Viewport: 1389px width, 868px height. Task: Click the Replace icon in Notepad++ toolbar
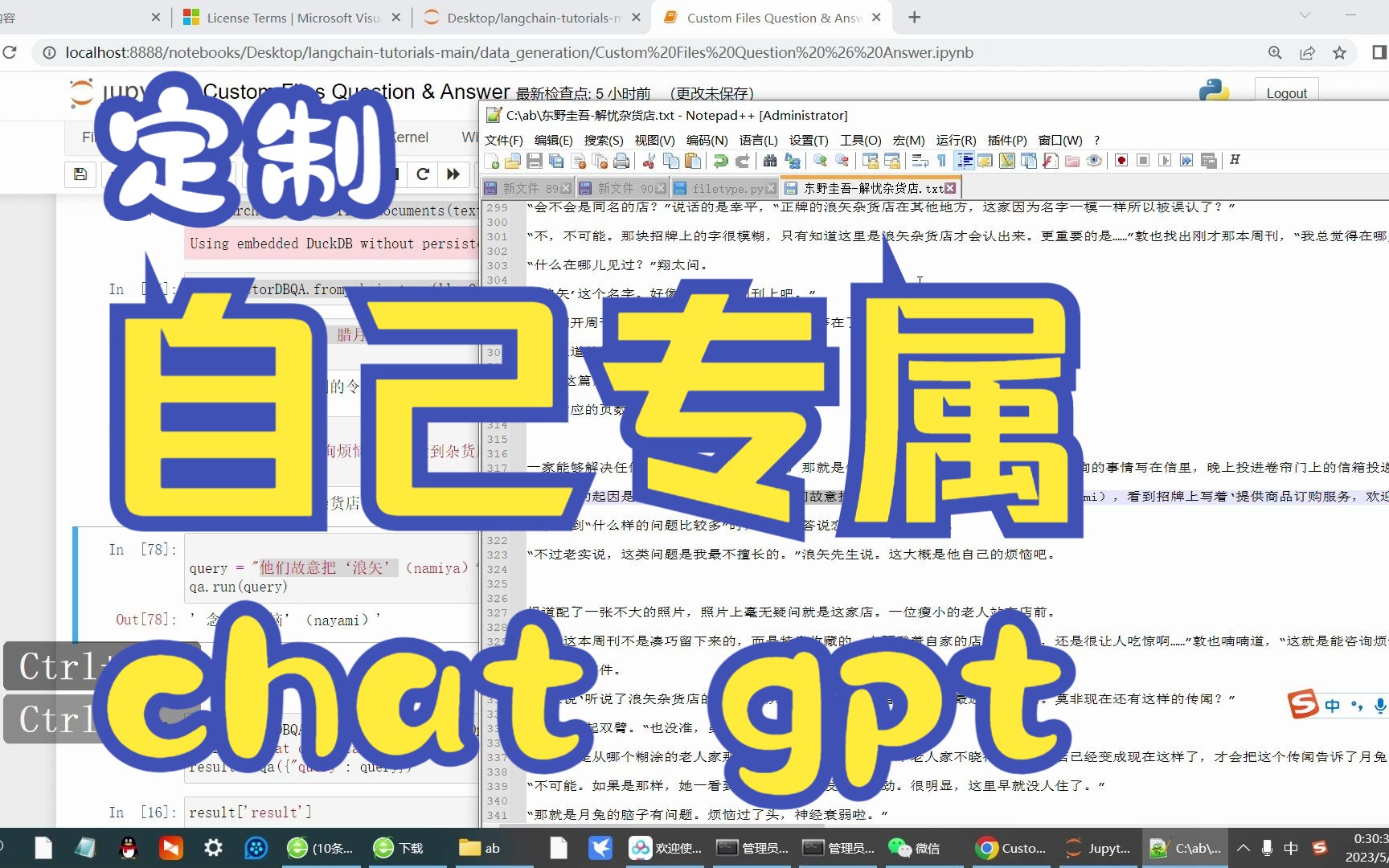pos(793,161)
